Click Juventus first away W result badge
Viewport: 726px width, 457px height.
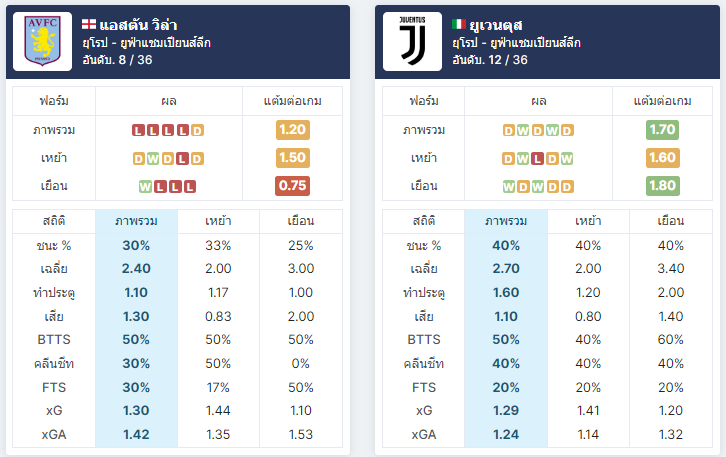(x=508, y=187)
